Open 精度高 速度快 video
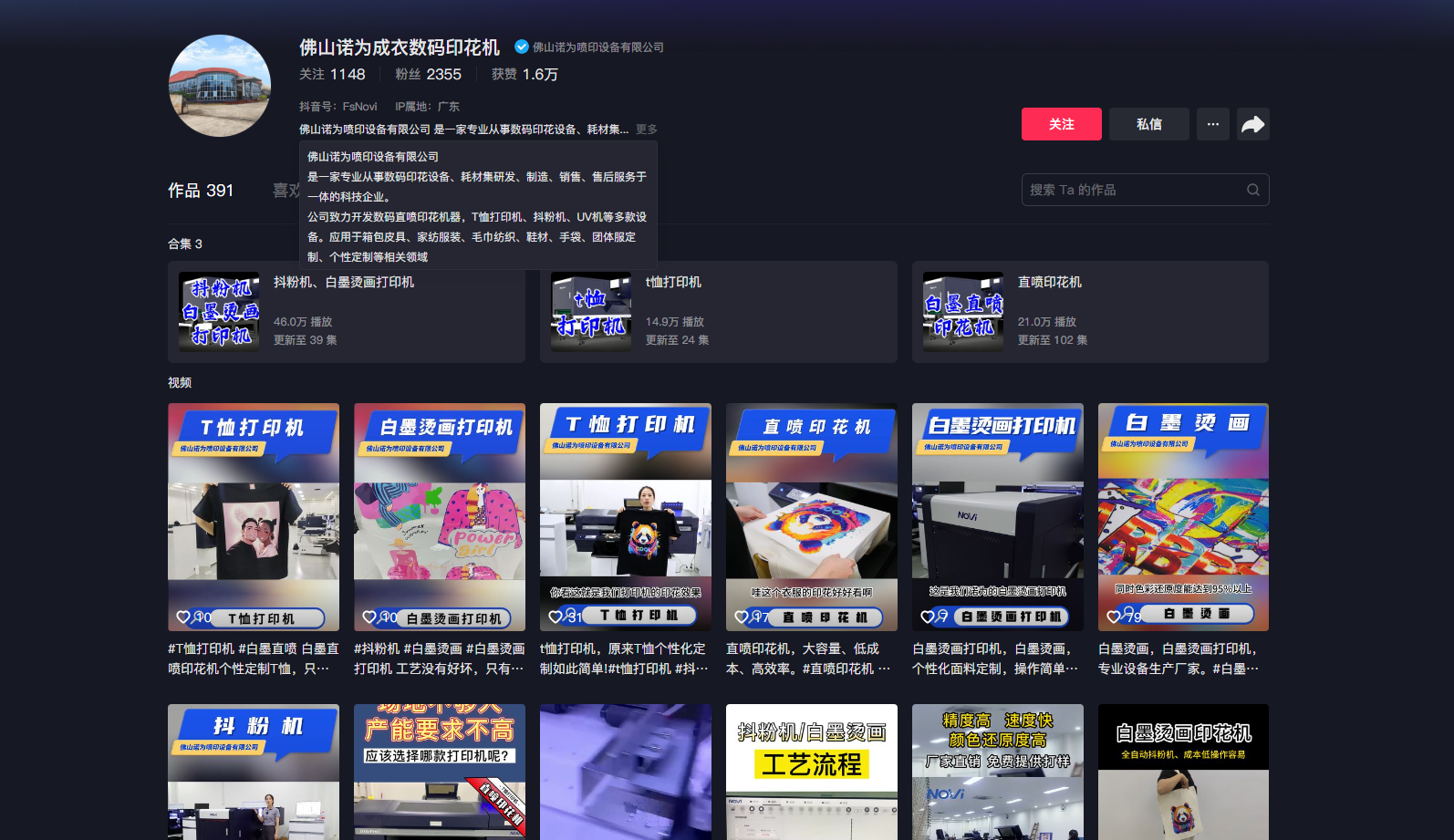 (998, 772)
